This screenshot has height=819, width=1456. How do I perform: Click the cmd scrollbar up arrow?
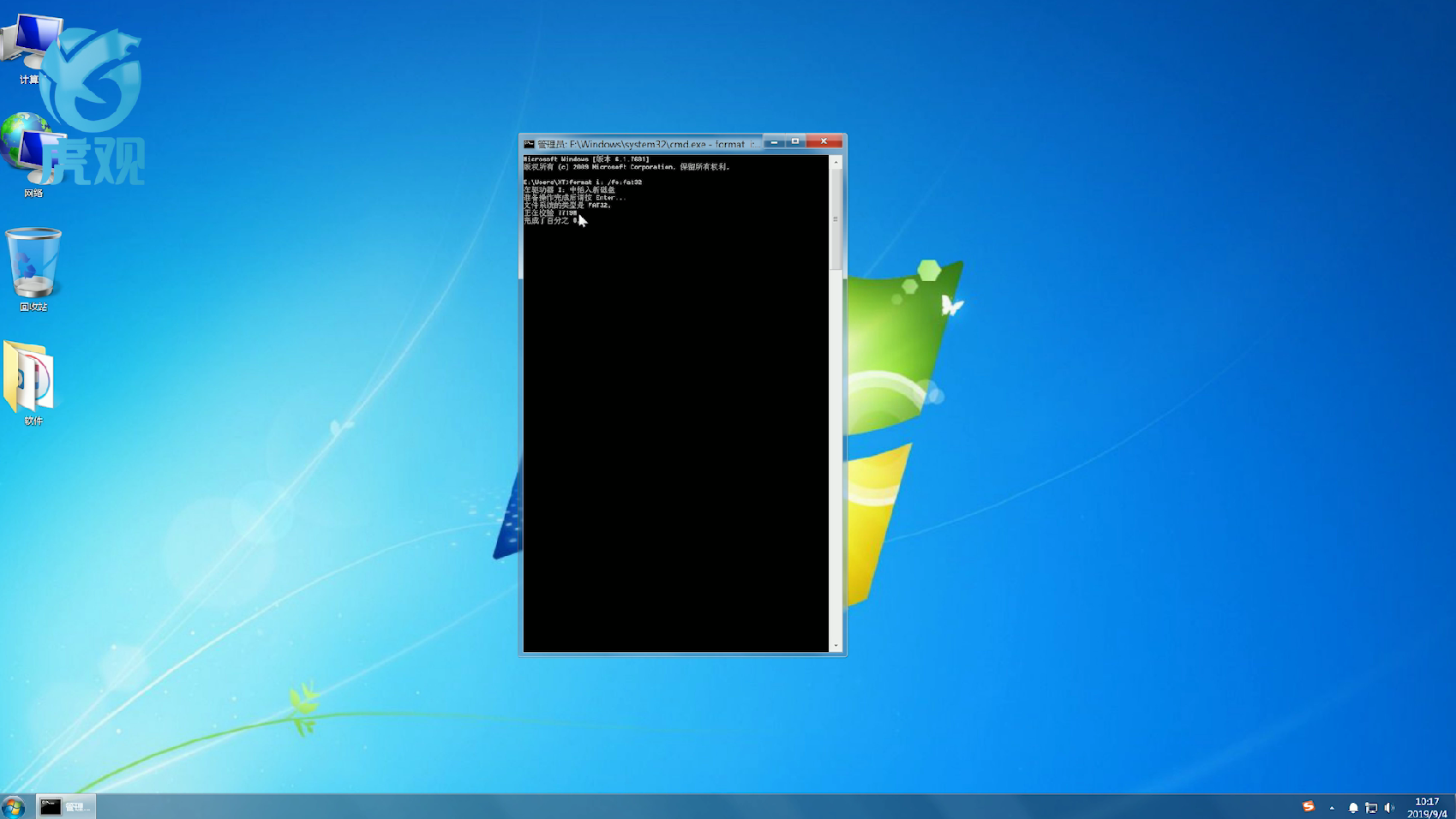click(836, 162)
